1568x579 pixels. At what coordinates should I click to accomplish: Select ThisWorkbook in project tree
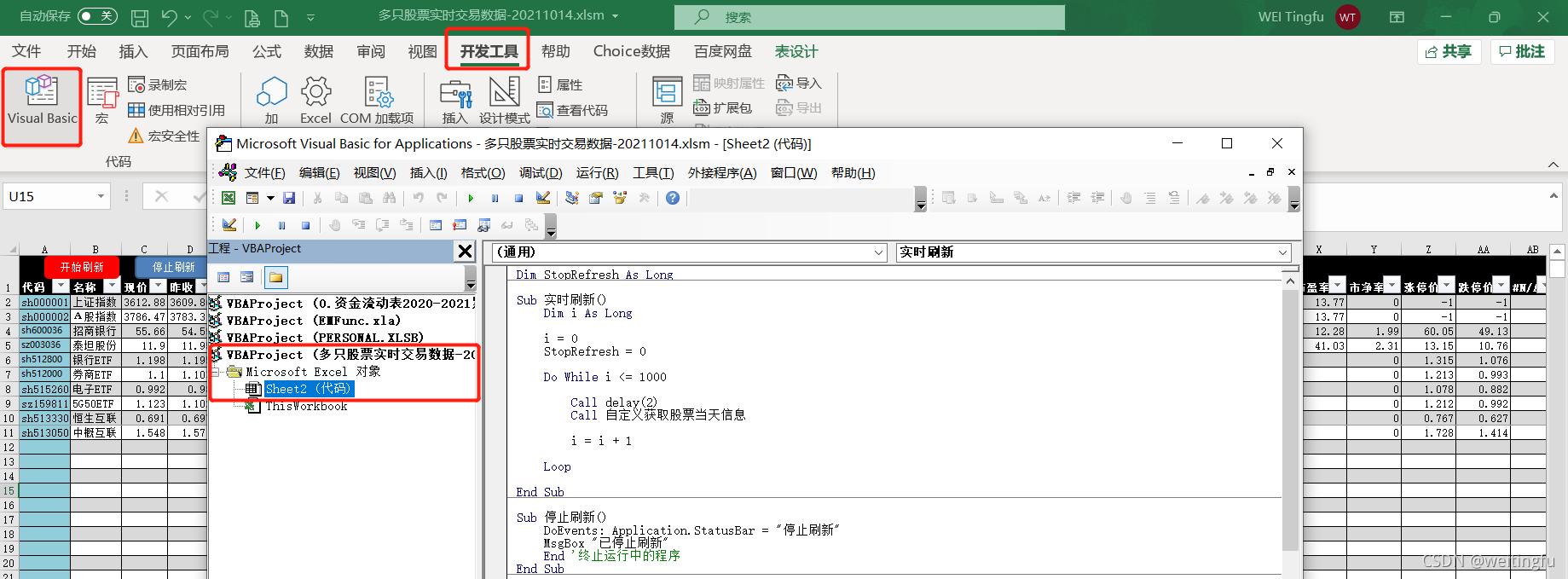tap(306, 406)
